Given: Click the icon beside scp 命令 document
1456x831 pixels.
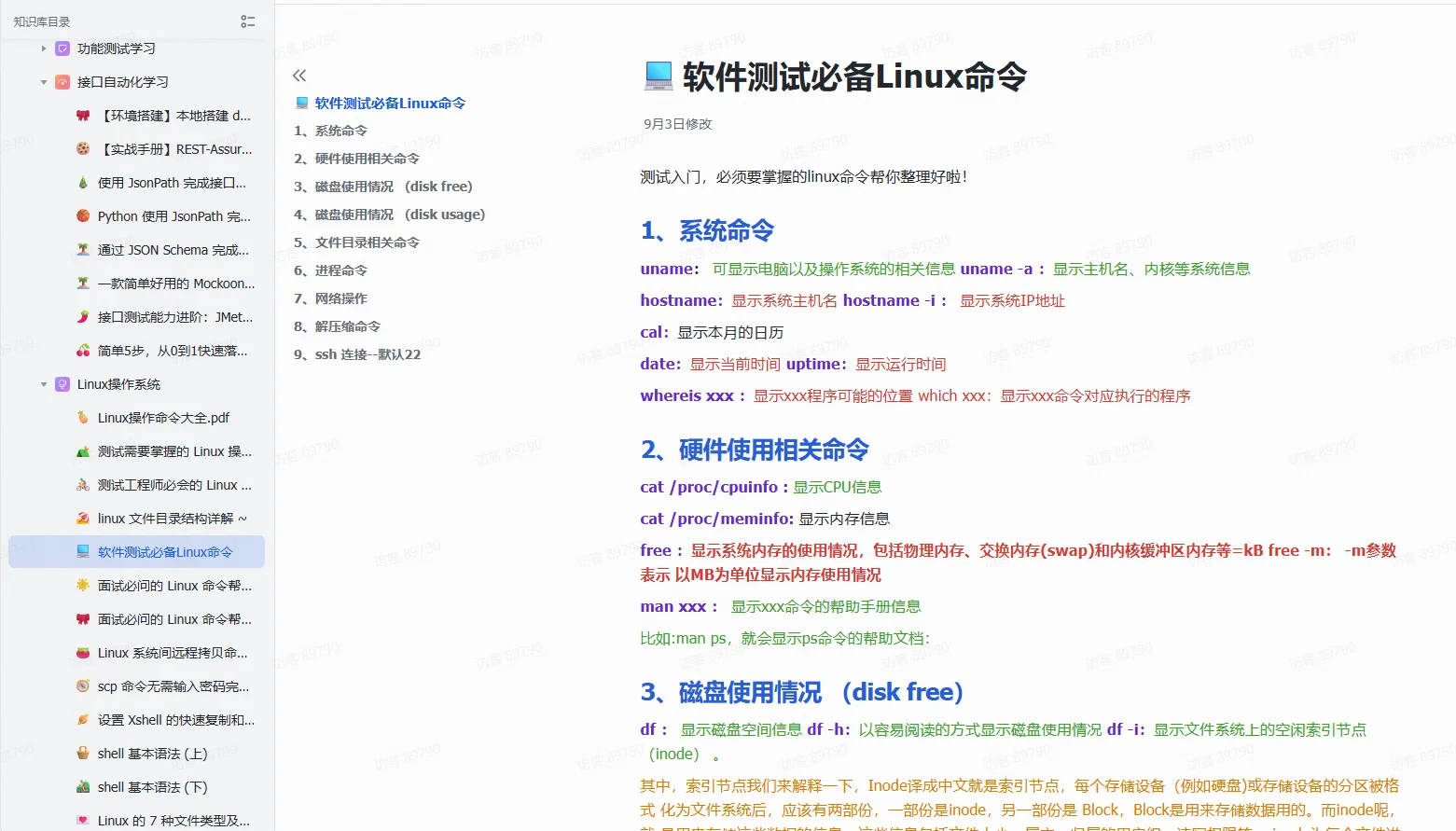Looking at the screenshot, I should tap(83, 686).
